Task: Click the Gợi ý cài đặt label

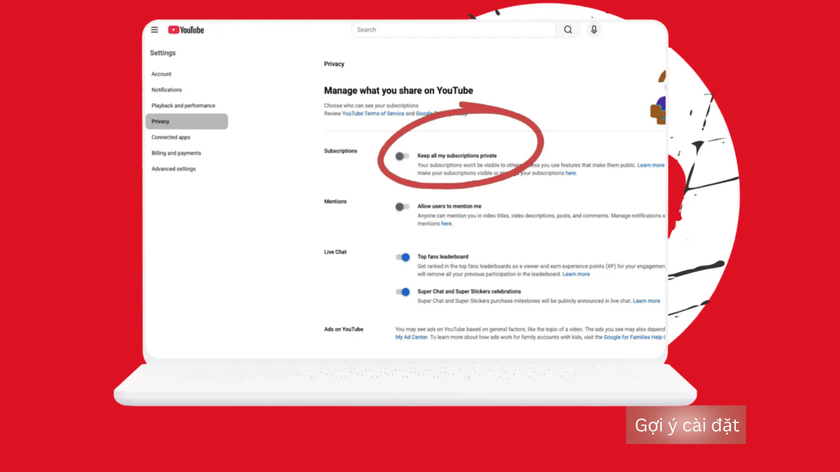Action: [x=686, y=425]
